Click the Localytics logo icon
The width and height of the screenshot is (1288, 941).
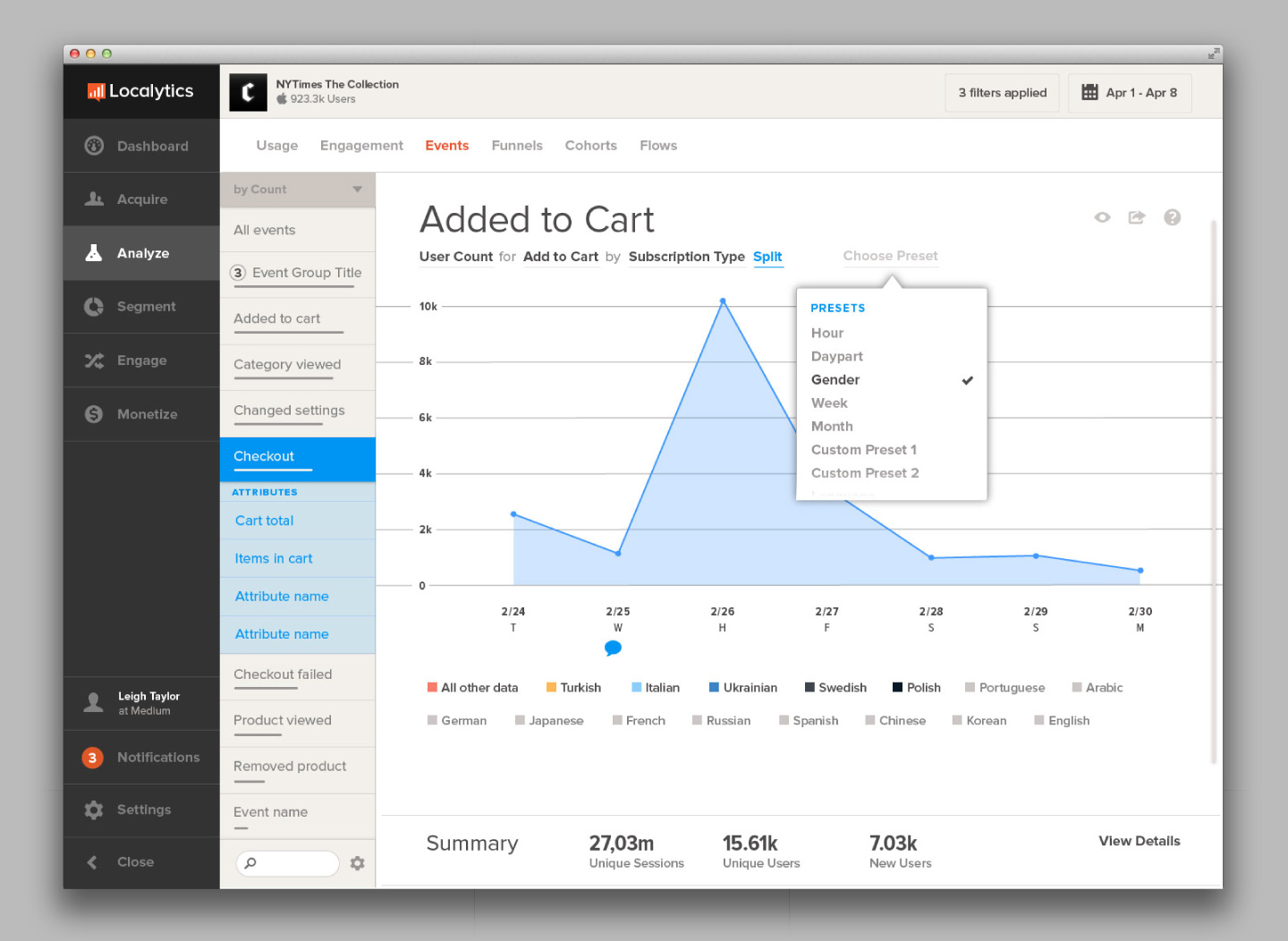tap(96, 91)
